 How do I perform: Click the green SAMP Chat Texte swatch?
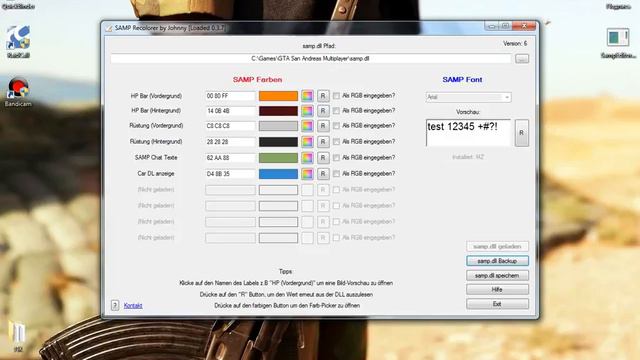point(278,158)
